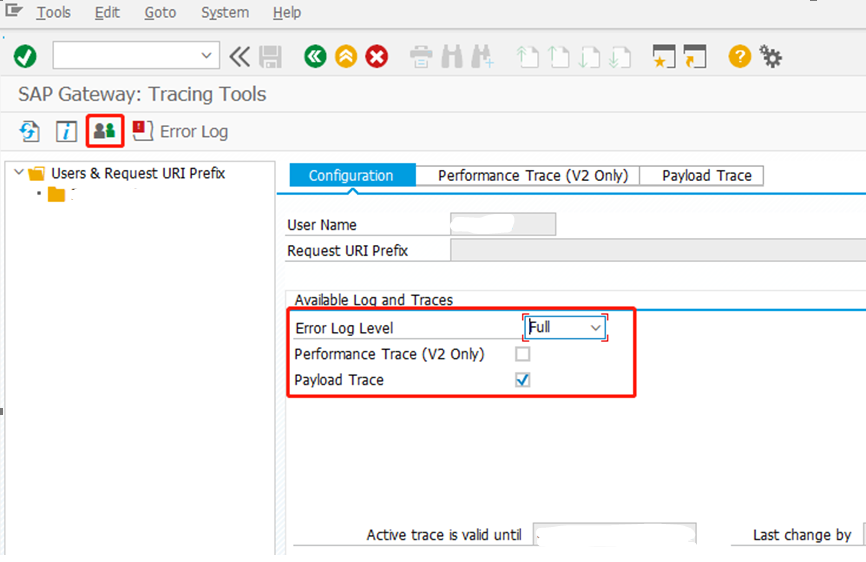The image size is (866, 562).
Task: Open the Tools menu
Action: [x=54, y=12]
